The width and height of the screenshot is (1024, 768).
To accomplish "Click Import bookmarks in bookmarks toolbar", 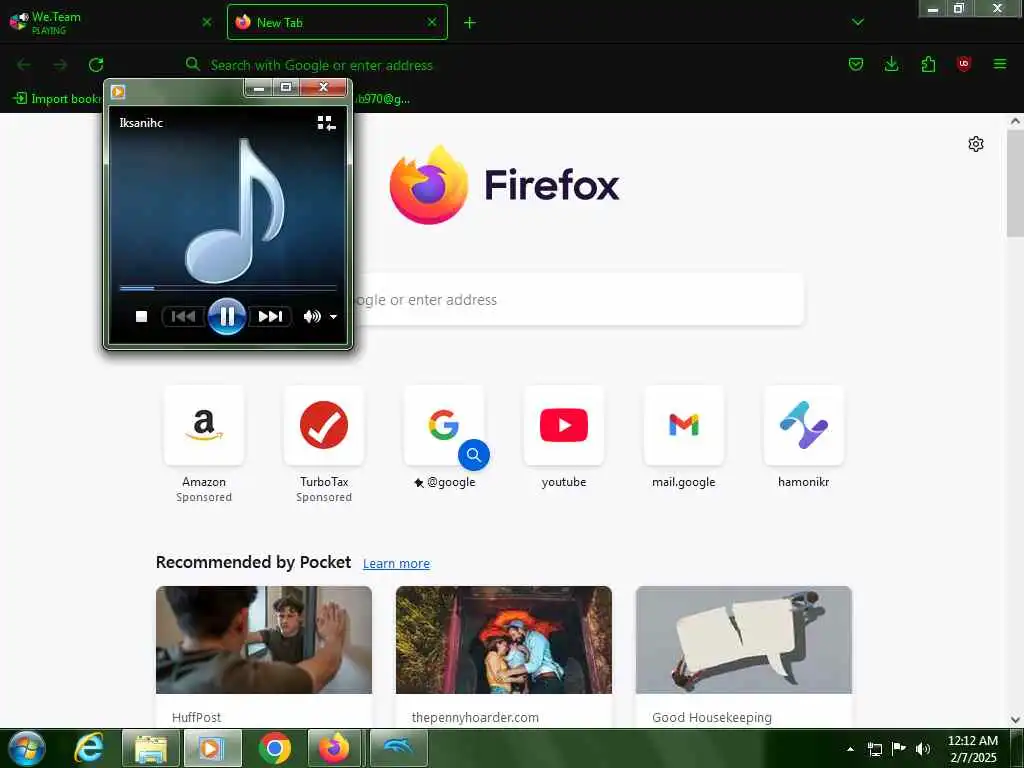I will (57, 99).
